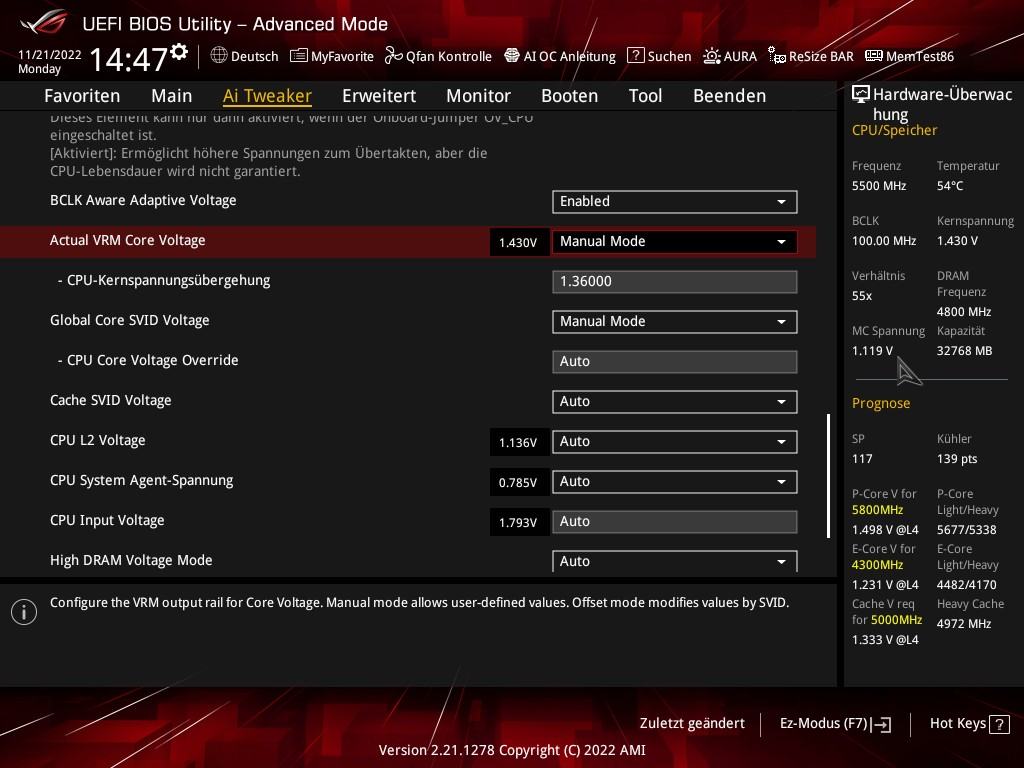
Task: Switch to the Tool tab
Action: (x=645, y=96)
